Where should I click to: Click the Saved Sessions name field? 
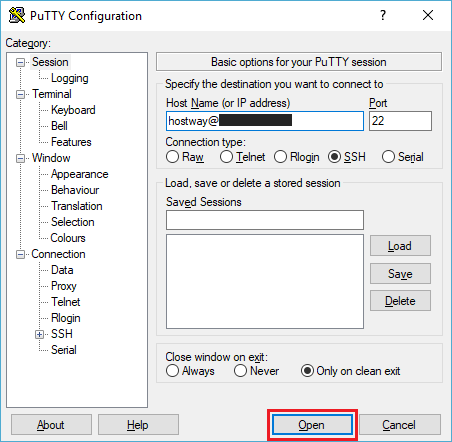tap(265, 220)
